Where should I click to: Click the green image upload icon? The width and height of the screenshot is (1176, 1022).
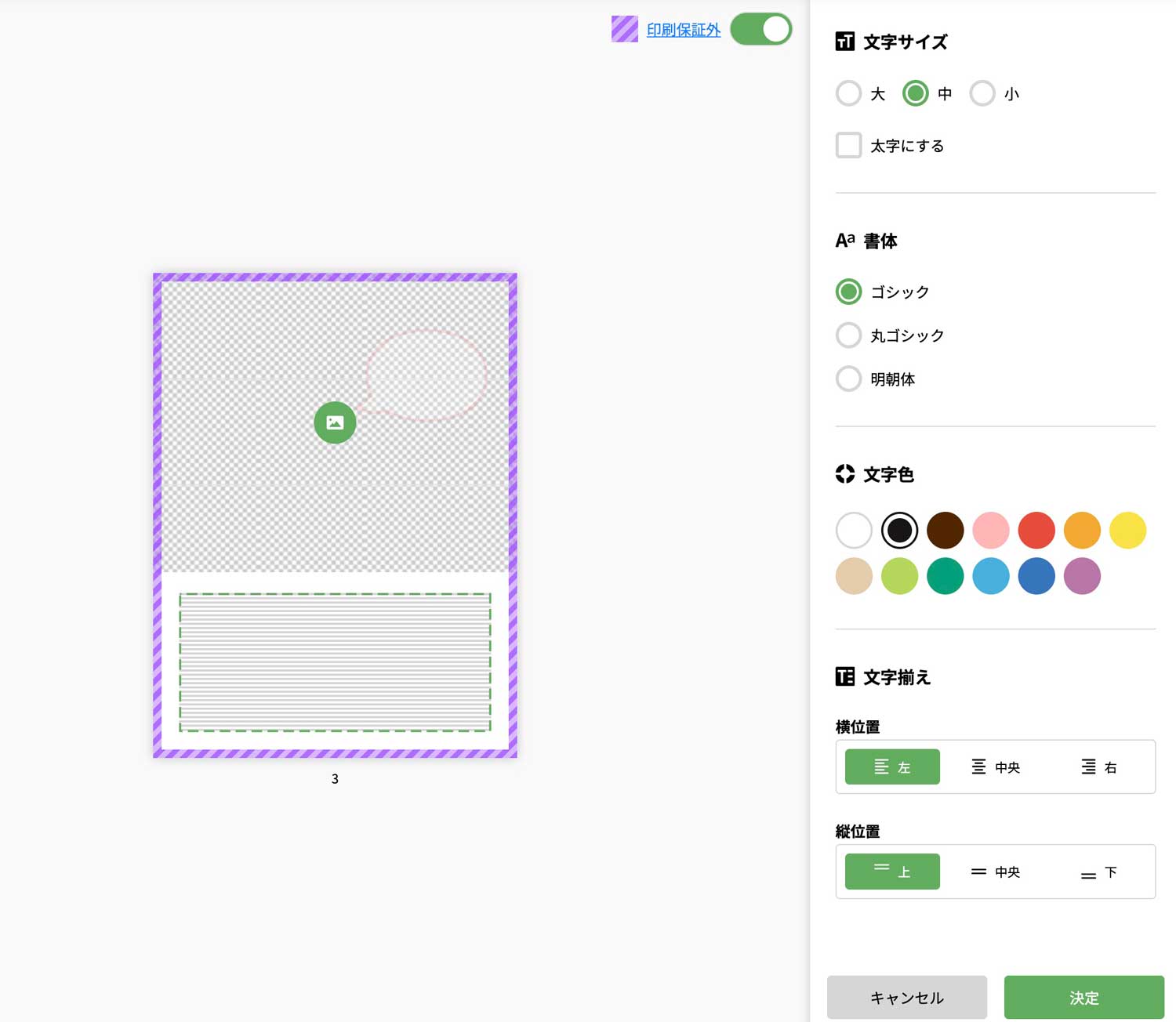(335, 422)
